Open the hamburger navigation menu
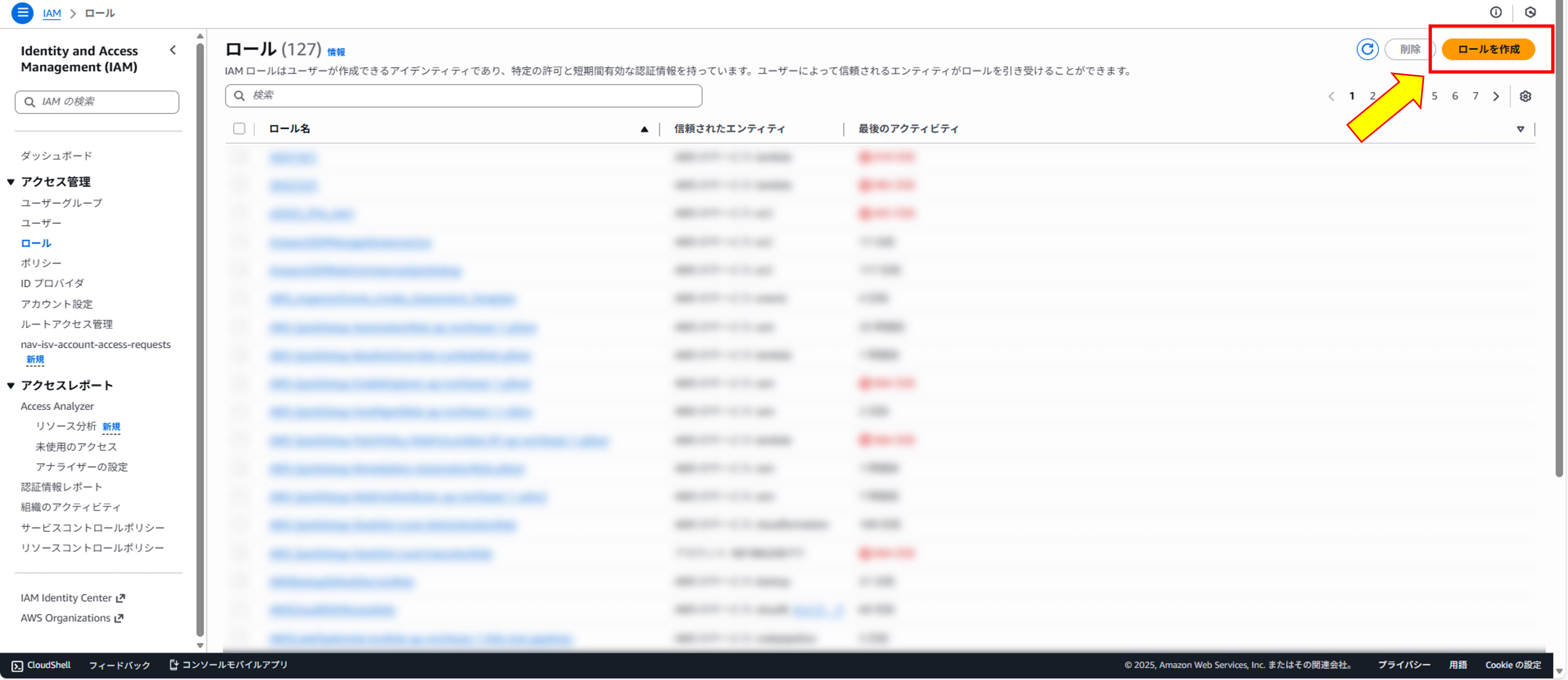The image size is (1568, 680). 22,13
